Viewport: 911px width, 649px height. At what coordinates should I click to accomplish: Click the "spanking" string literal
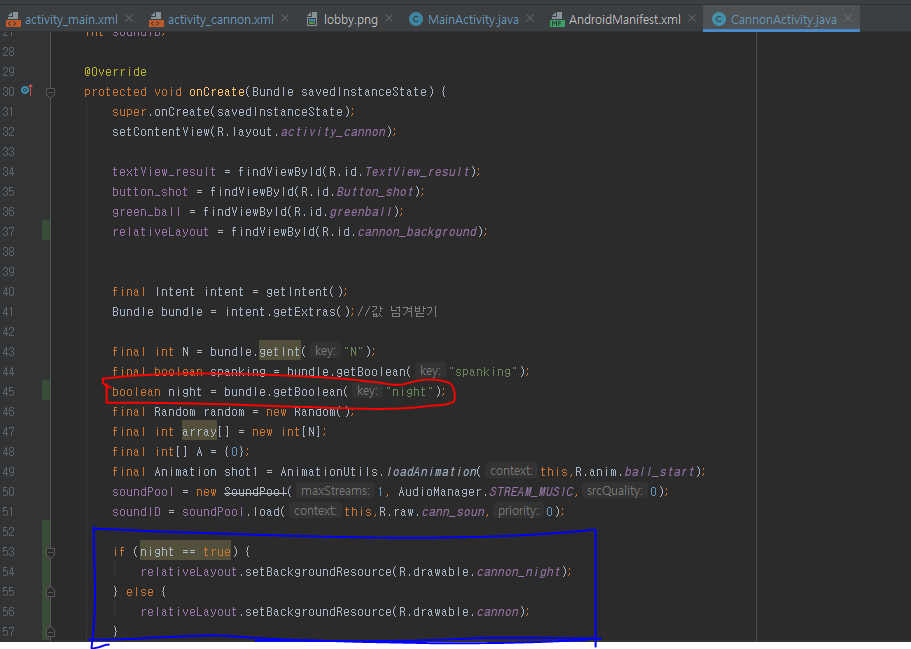click(x=483, y=372)
